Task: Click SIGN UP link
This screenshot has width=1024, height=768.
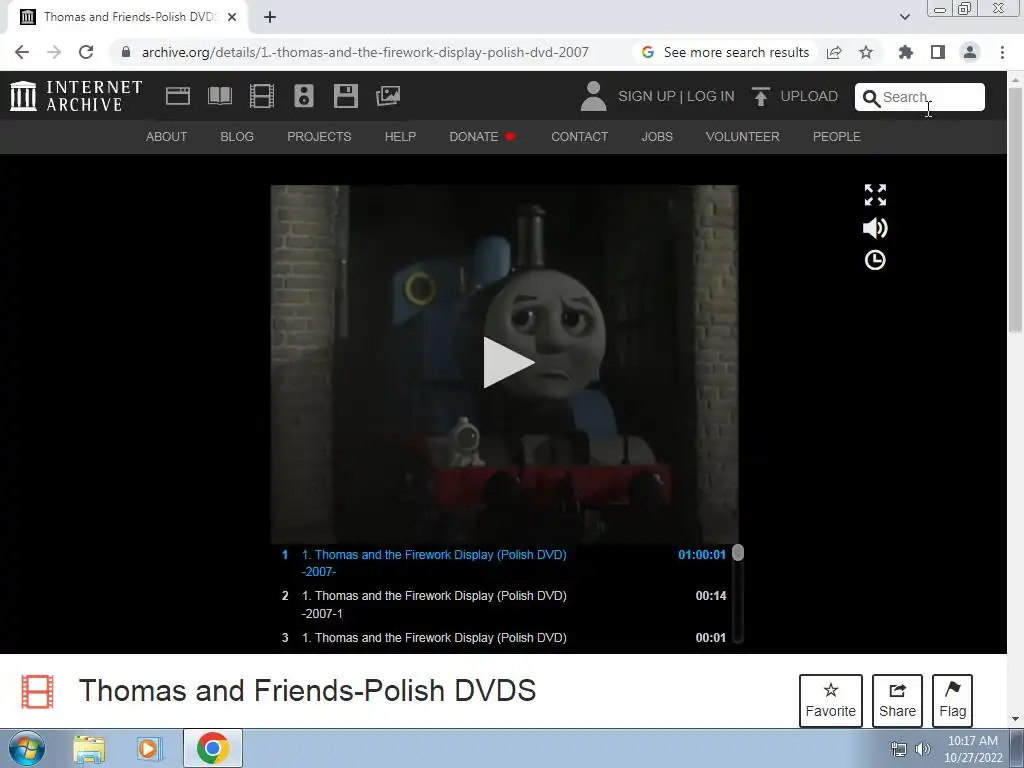Action: (x=647, y=96)
